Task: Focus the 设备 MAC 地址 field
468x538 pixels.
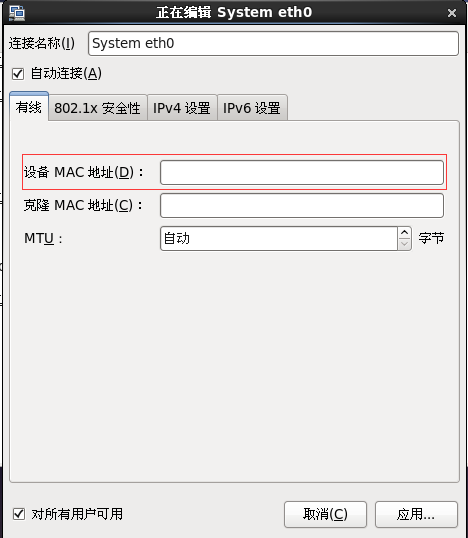Action: [302, 173]
